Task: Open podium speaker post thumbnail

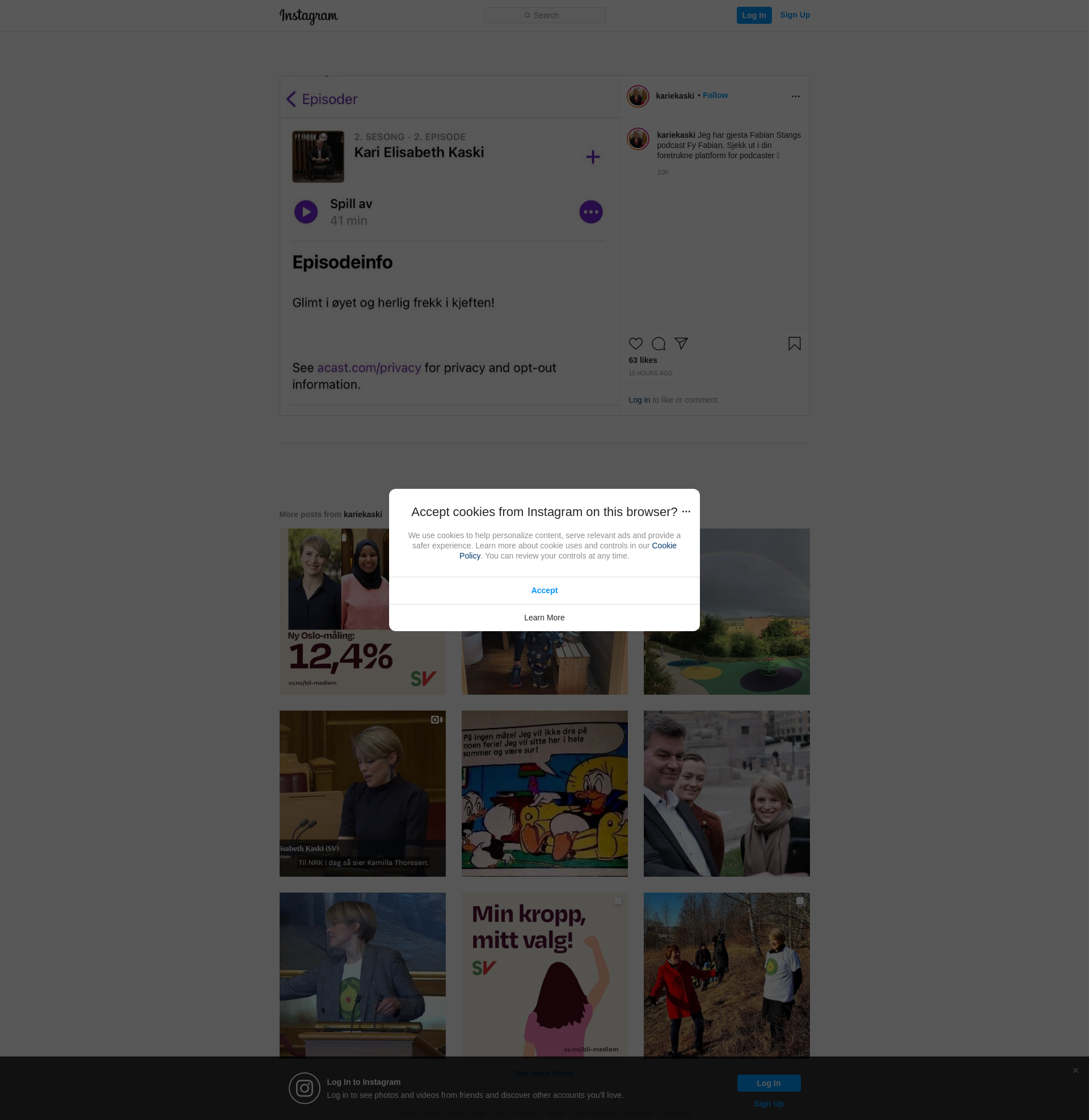Action: (362, 975)
